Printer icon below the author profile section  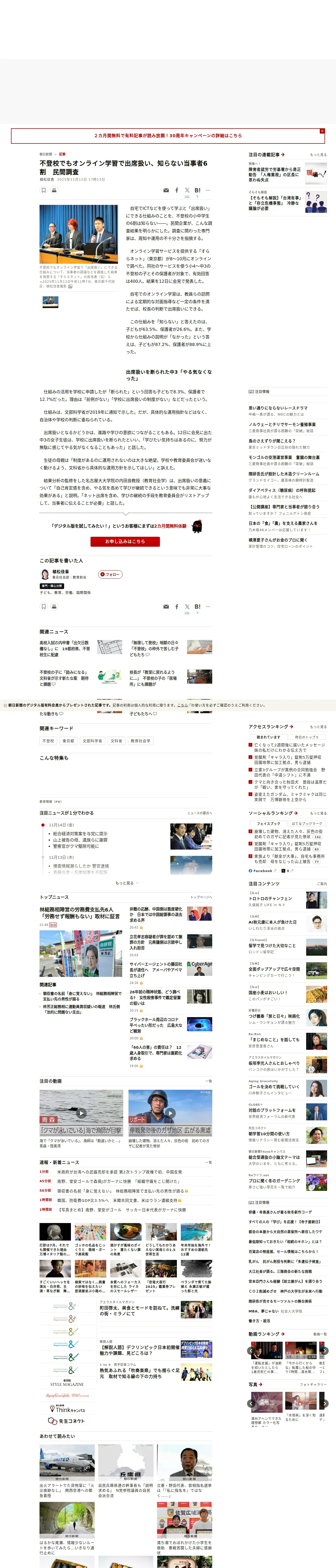point(54,606)
